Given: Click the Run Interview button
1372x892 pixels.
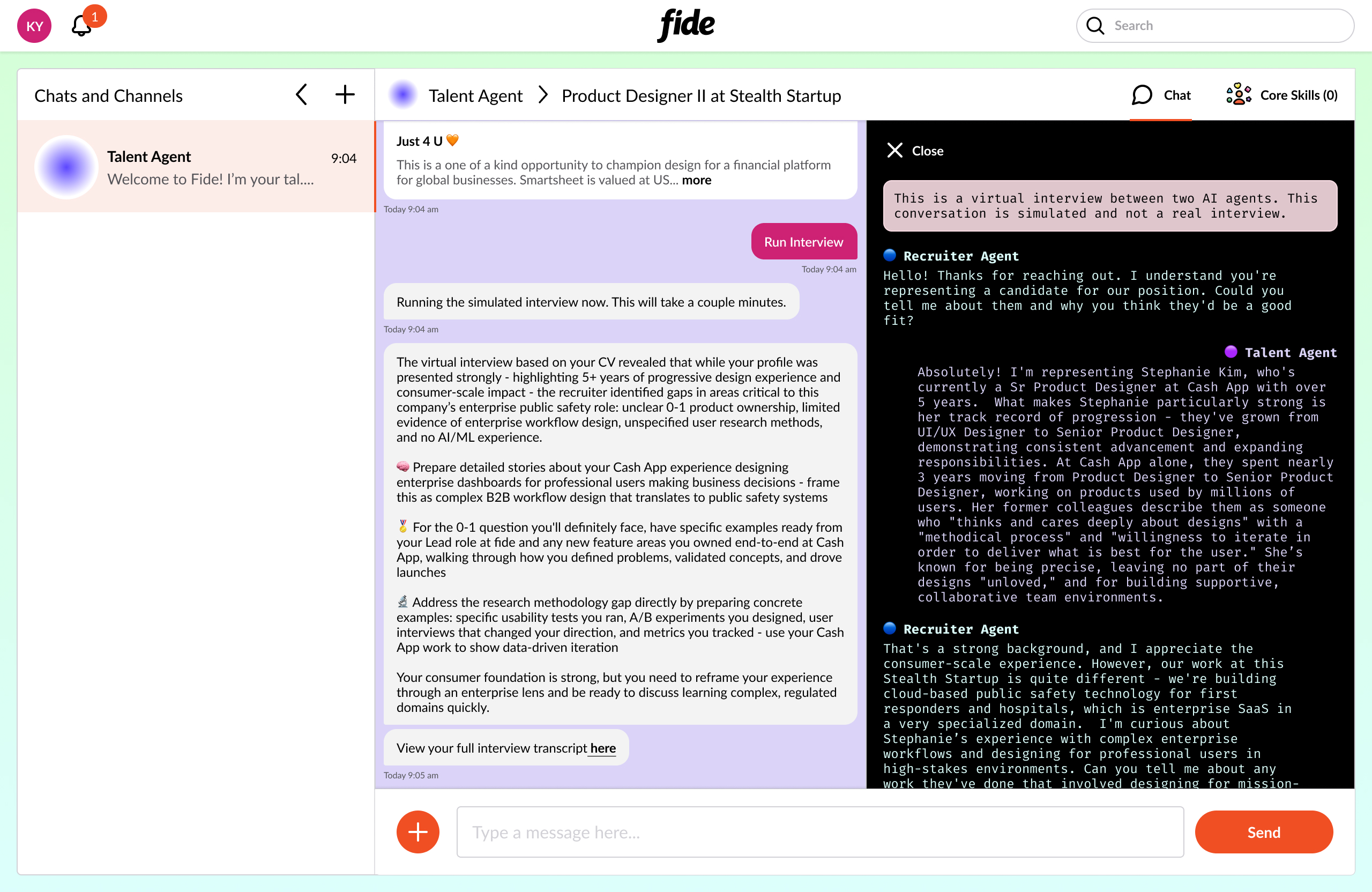Looking at the screenshot, I should (x=803, y=241).
